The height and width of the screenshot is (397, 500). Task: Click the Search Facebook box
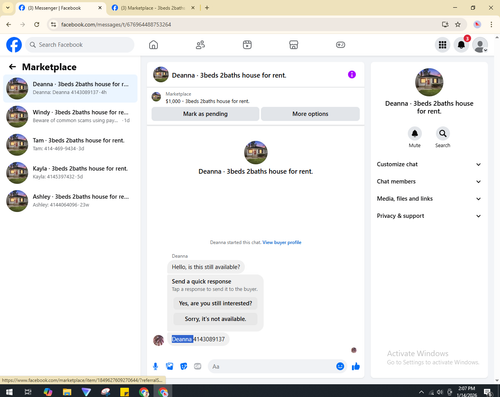[x=80, y=45]
